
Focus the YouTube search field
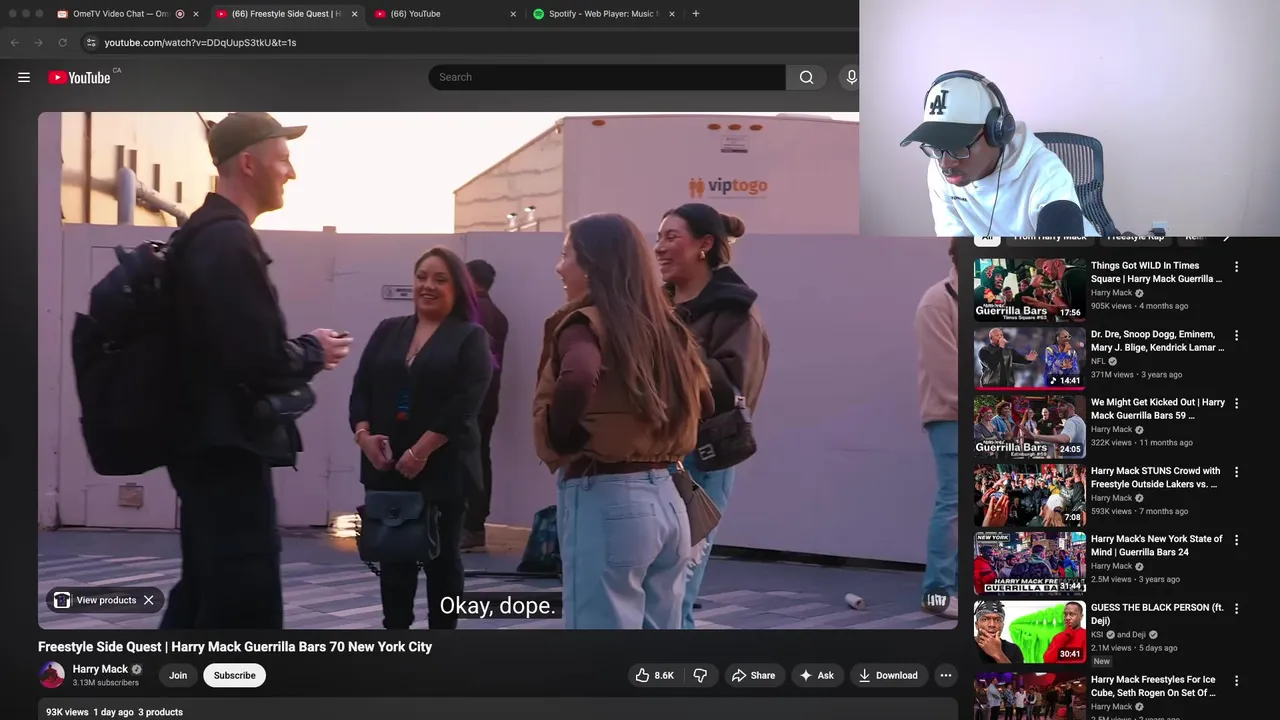point(607,77)
